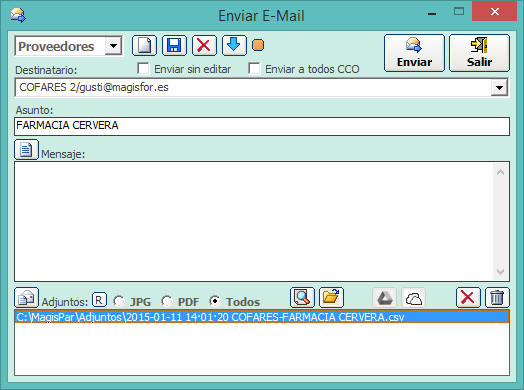Click the new blank document icon

tap(144, 45)
